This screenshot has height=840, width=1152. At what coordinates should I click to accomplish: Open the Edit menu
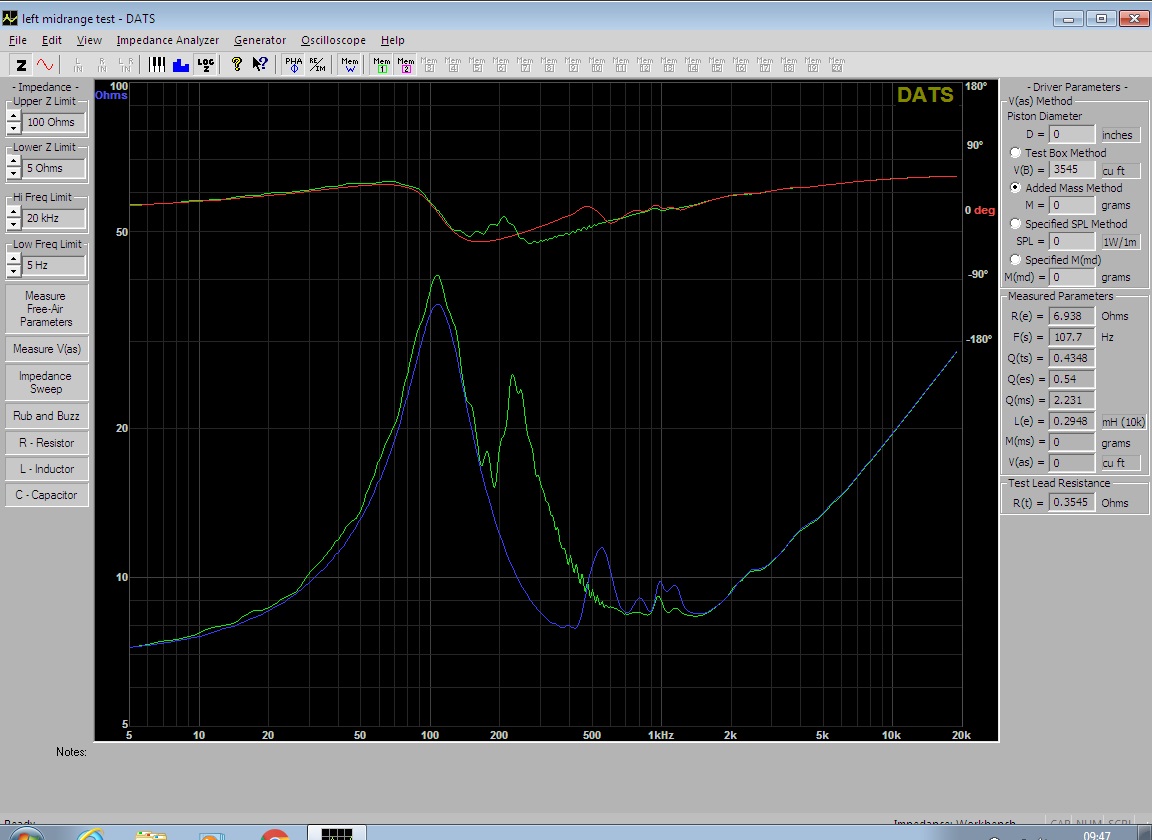point(51,40)
